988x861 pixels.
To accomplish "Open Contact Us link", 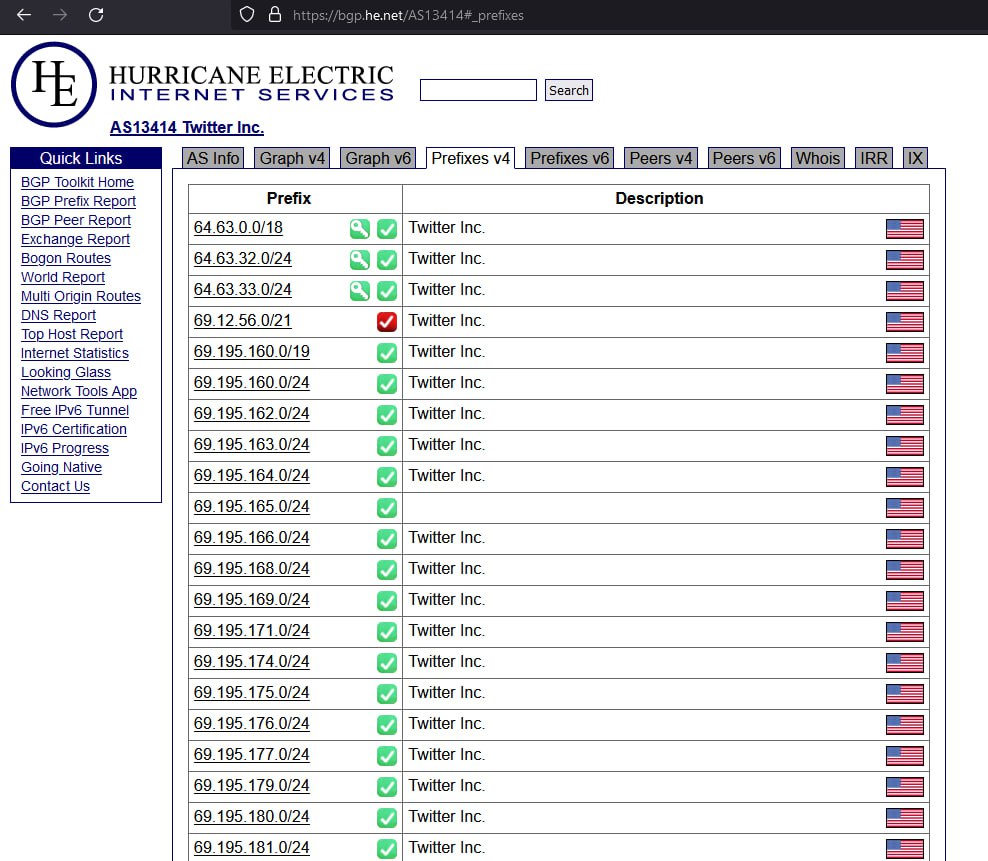I will (x=55, y=486).
